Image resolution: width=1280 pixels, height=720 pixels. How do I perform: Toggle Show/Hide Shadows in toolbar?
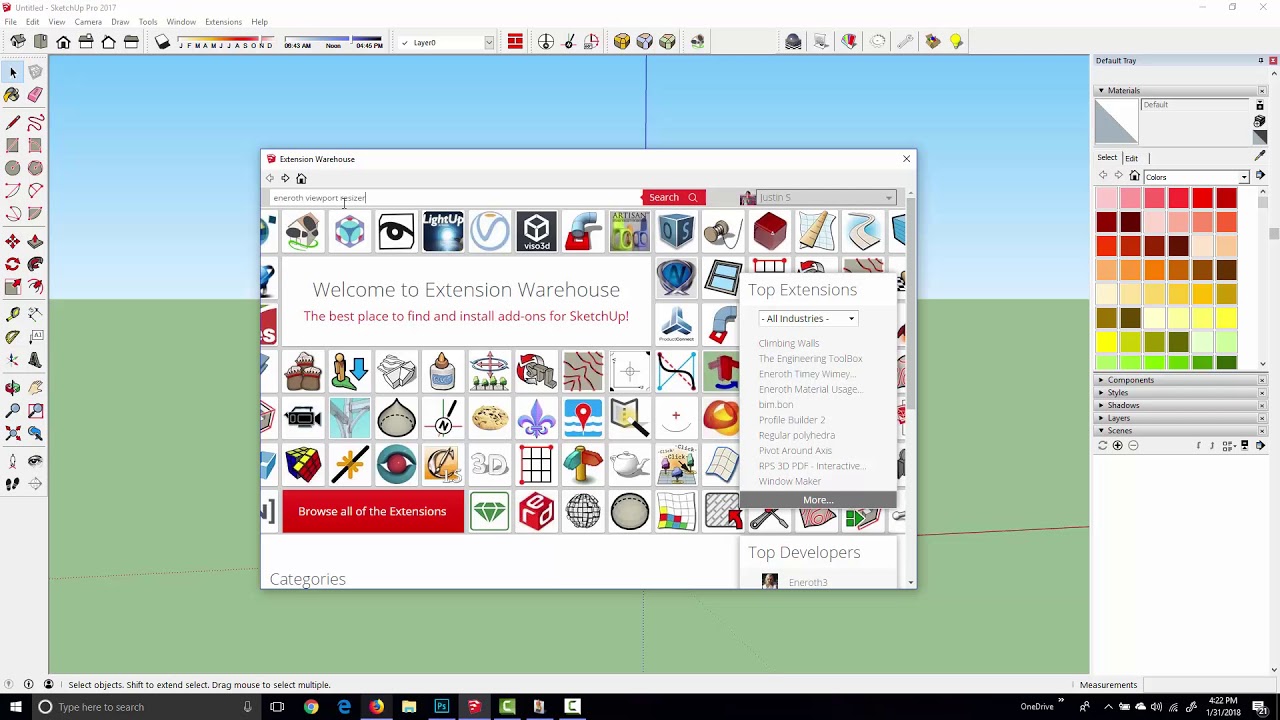point(163,42)
